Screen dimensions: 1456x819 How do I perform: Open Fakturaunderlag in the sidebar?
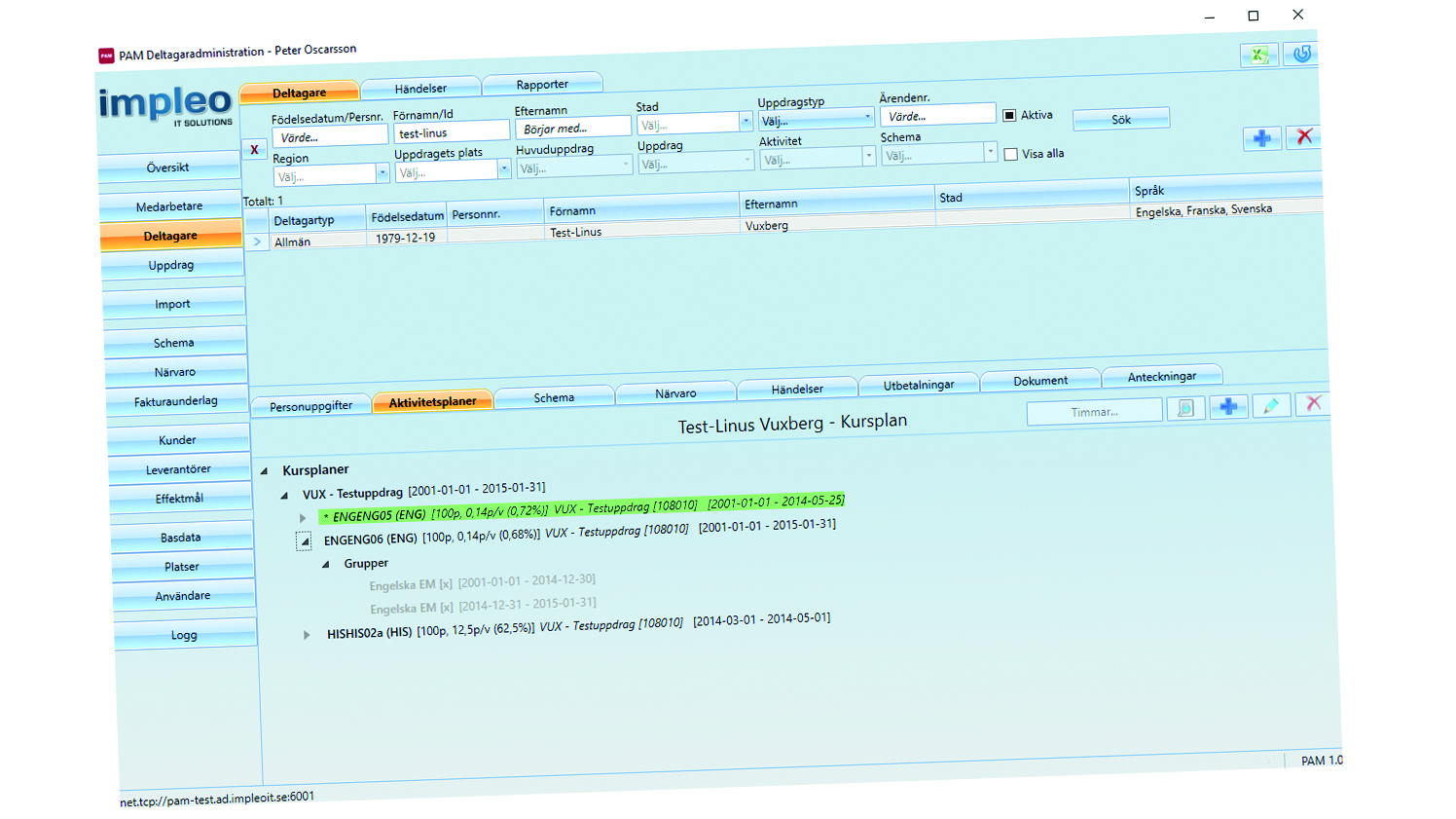(x=175, y=401)
